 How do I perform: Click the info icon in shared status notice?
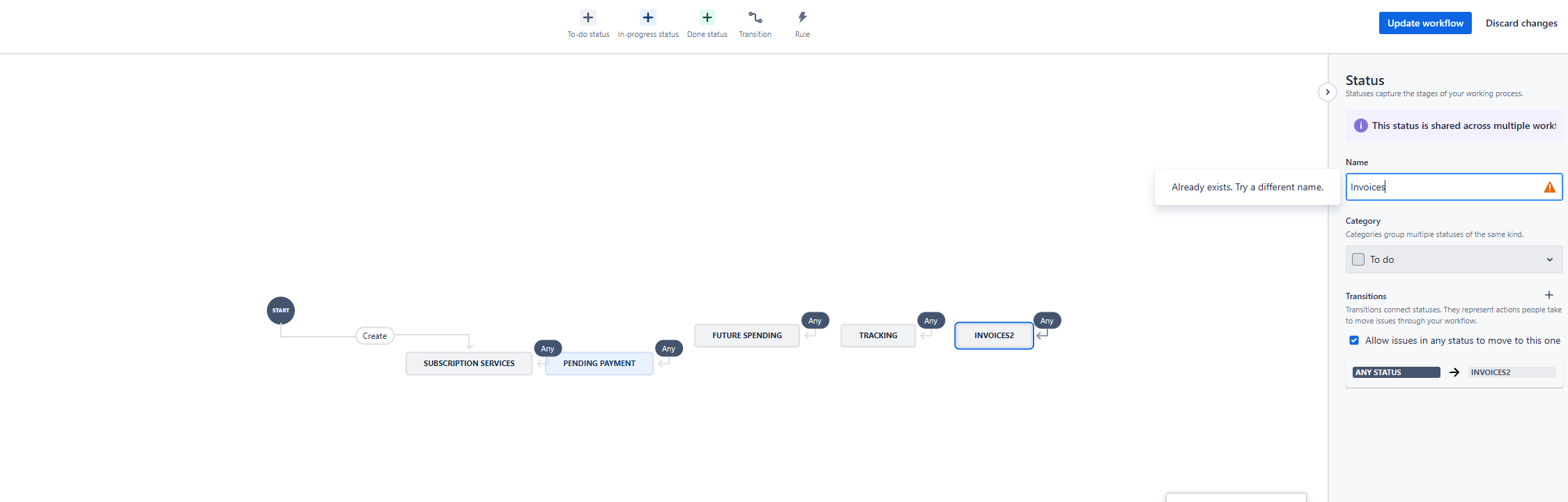[1360, 125]
